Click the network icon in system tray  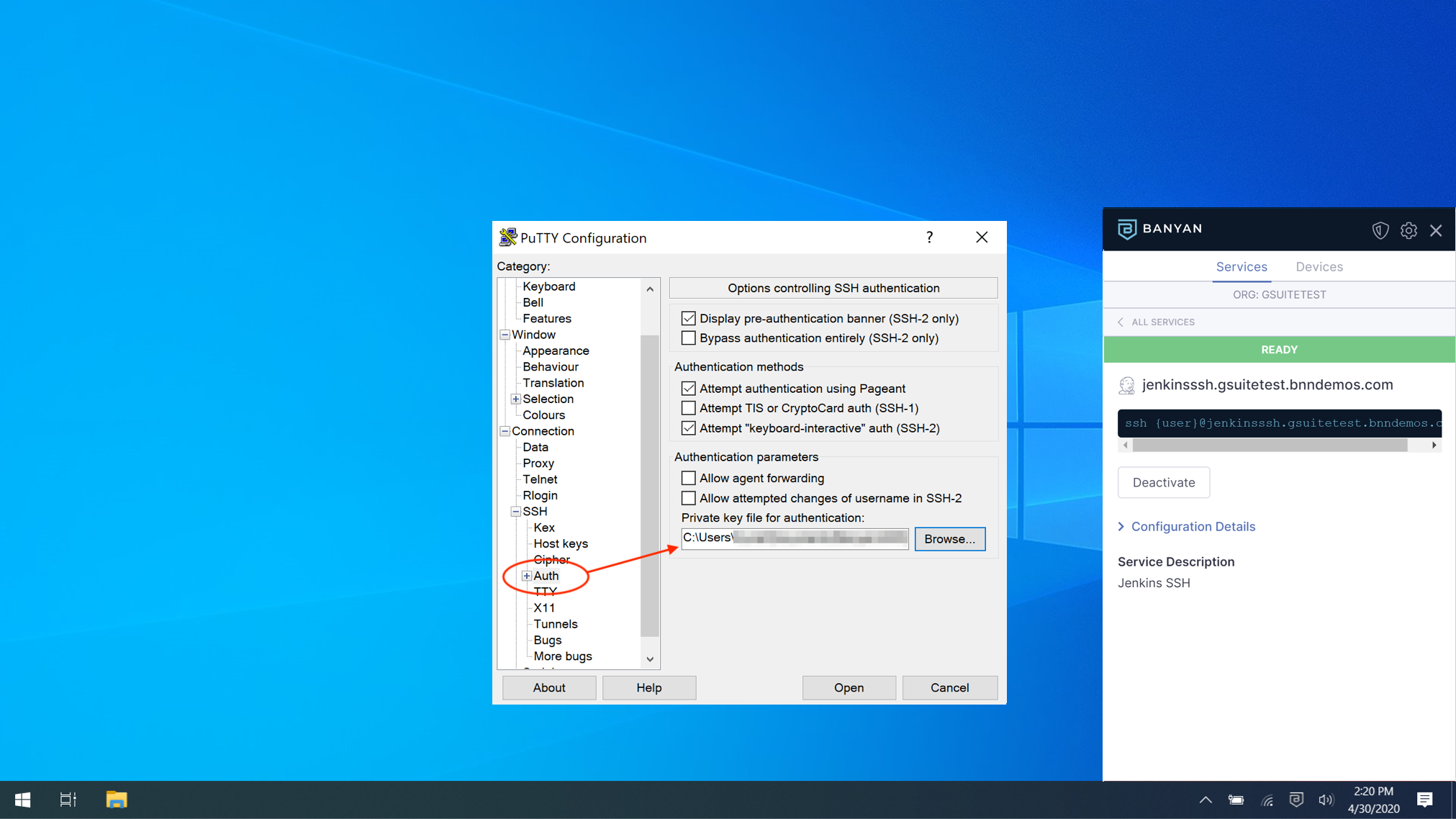[x=1267, y=800]
